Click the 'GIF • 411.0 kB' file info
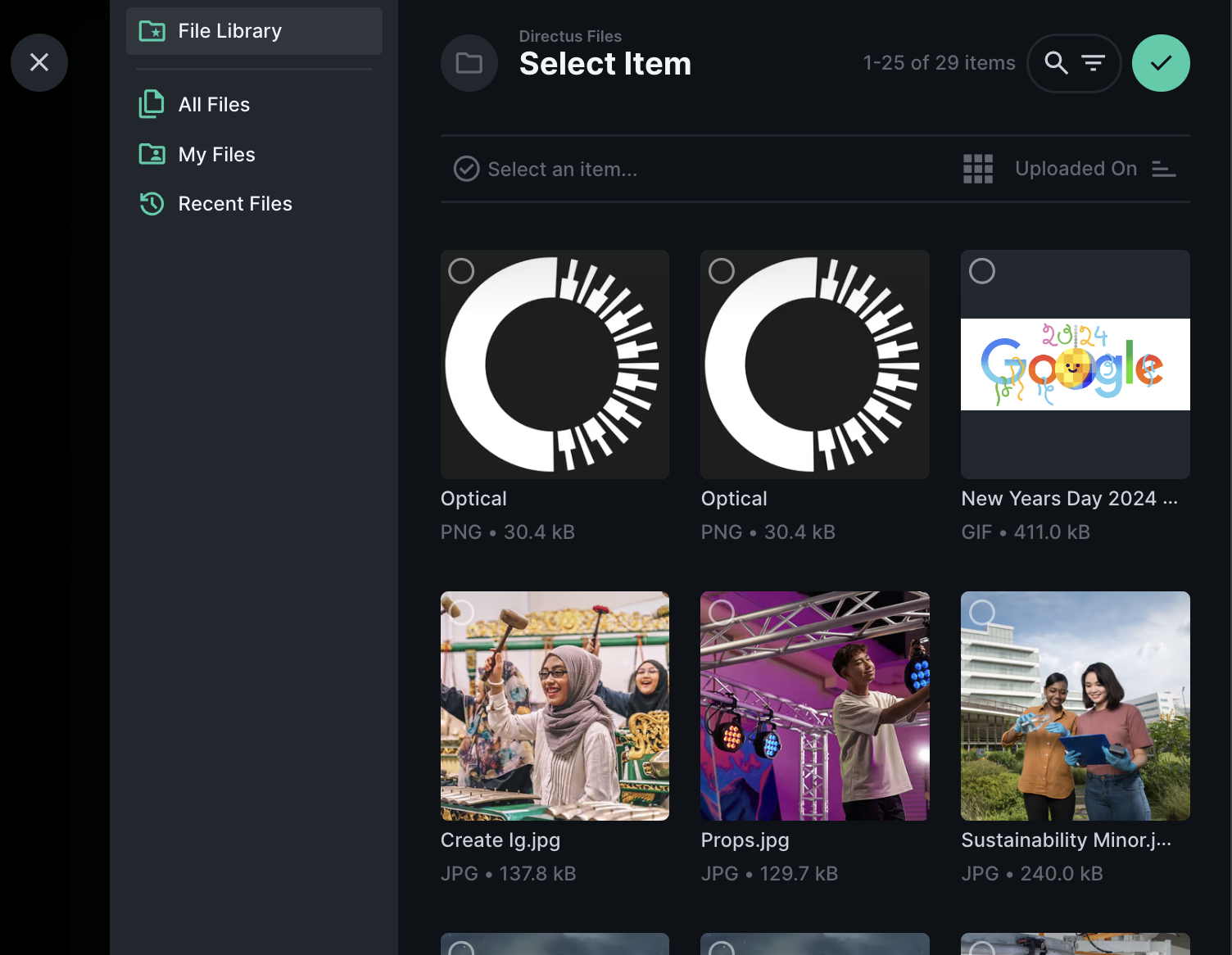 coord(1026,532)
